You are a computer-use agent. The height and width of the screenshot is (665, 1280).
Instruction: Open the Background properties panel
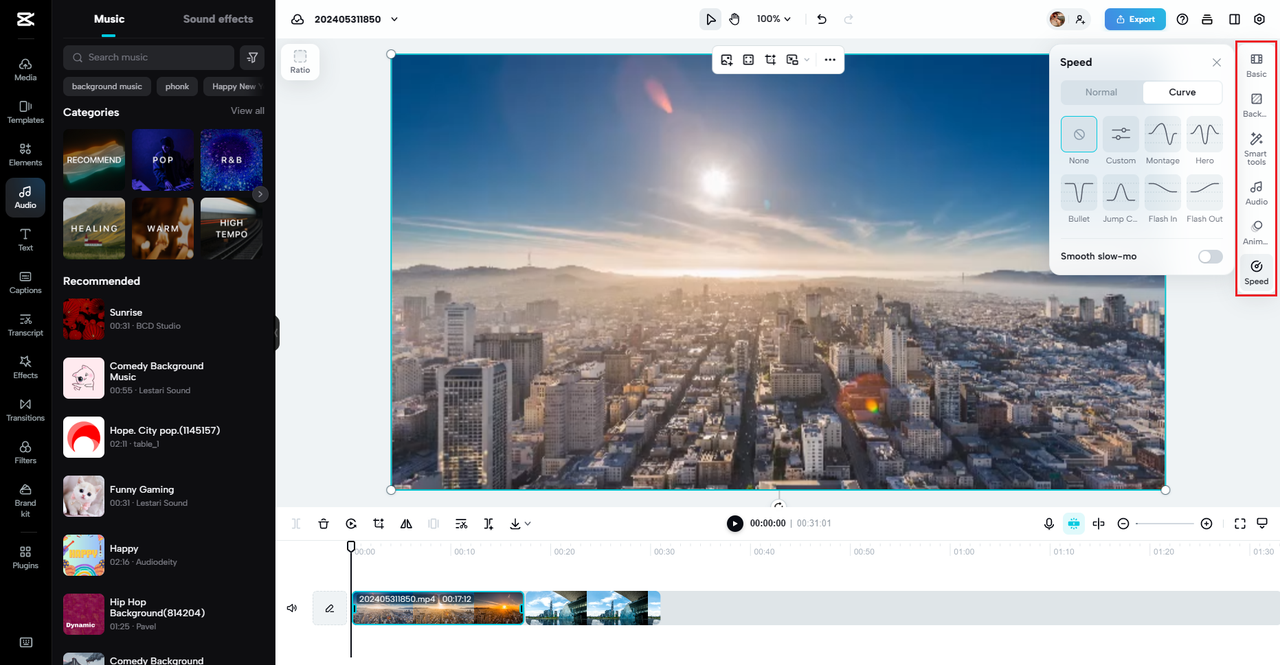click(1256, 105)
